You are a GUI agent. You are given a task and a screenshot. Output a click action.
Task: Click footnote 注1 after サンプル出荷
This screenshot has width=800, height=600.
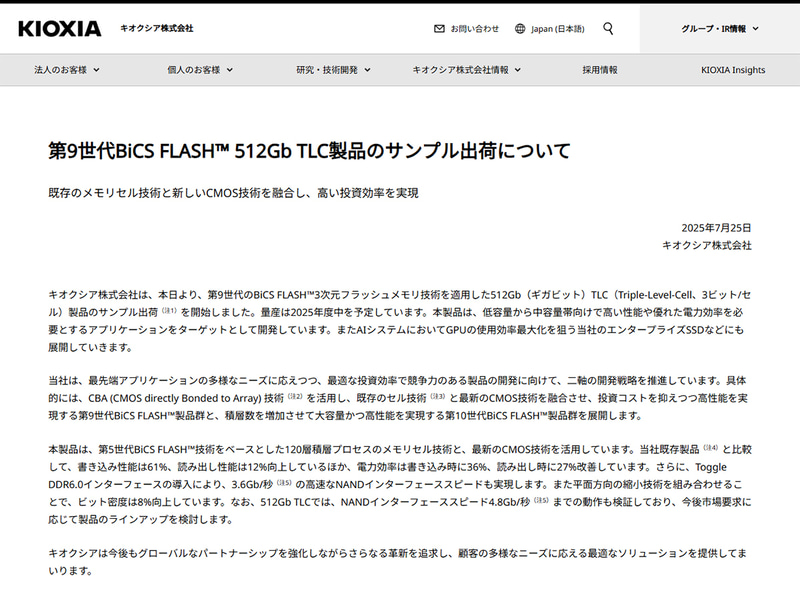[x=169, y=310]
